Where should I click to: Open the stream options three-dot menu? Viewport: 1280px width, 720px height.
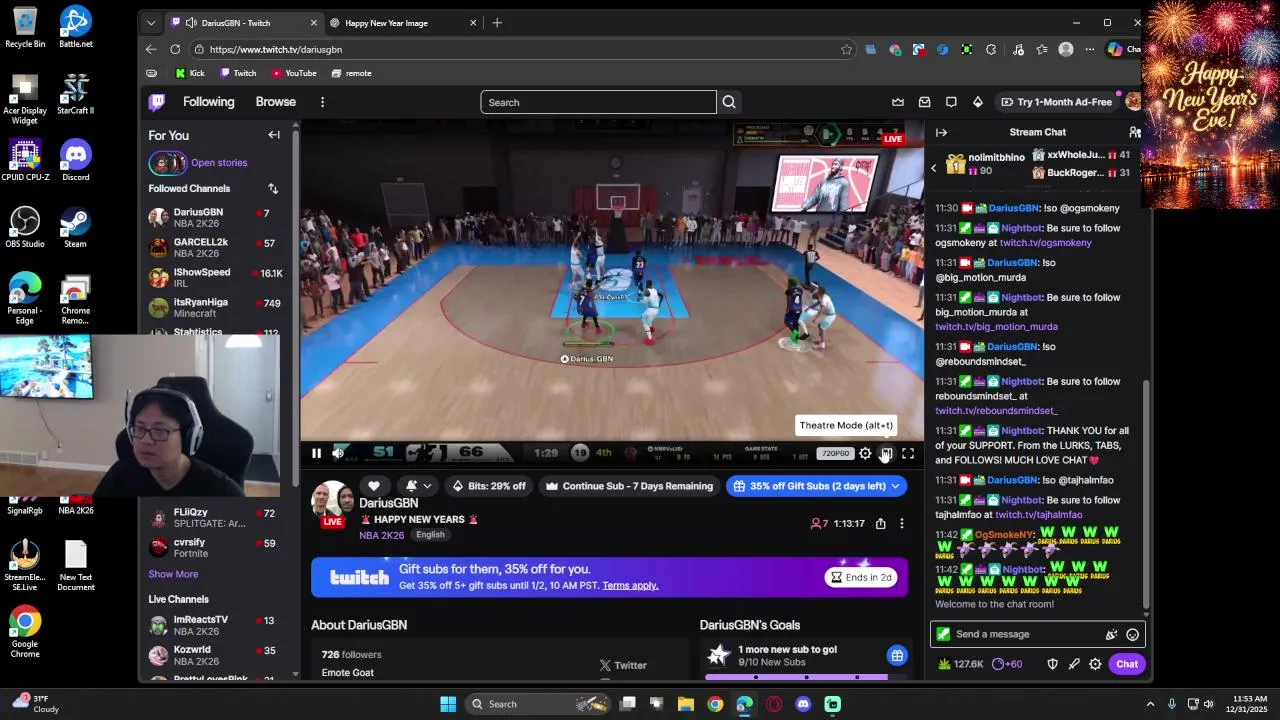(x=901, y=524)
